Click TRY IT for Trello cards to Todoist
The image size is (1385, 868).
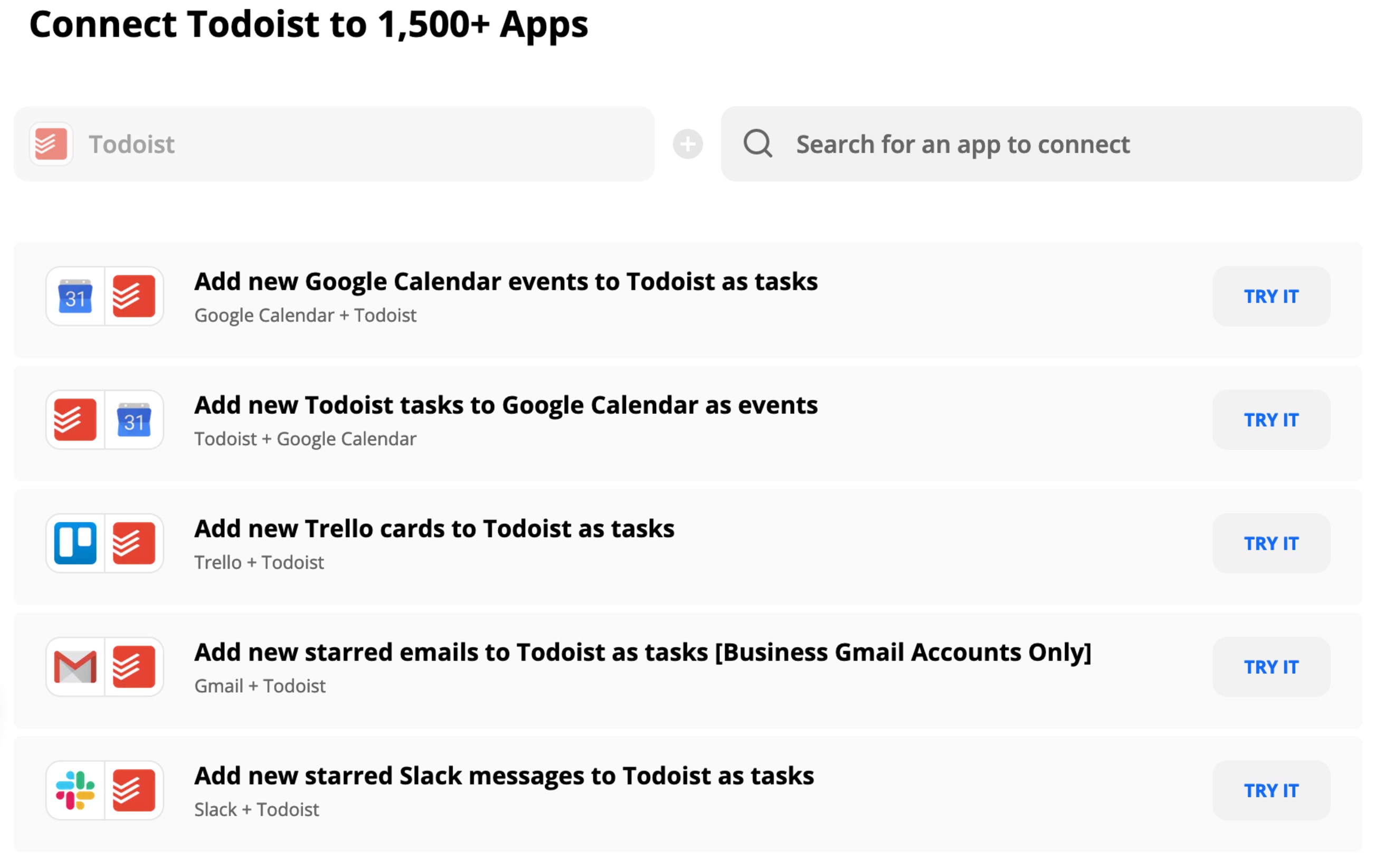pyautogui.click(x=1271, y=543)
